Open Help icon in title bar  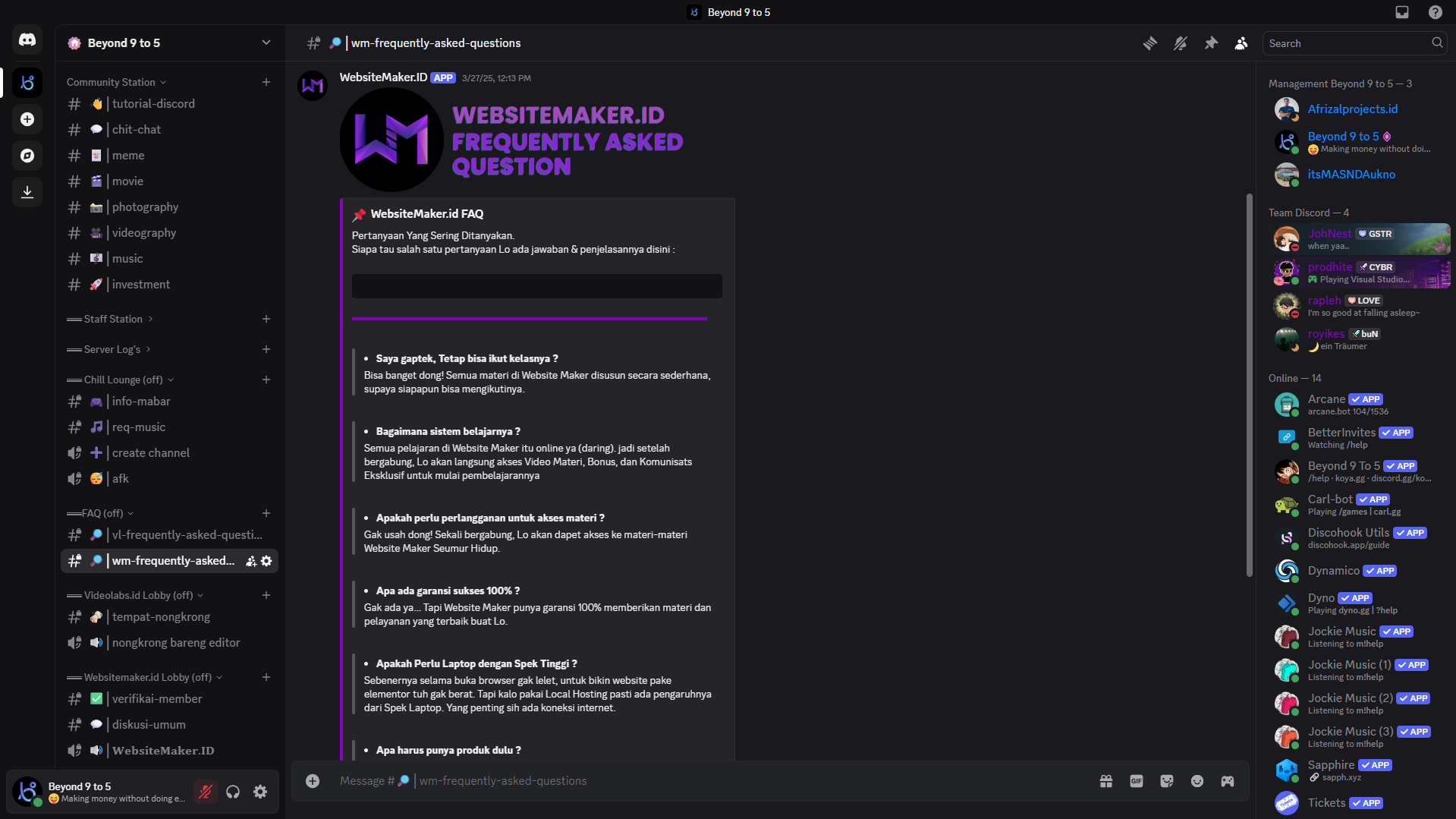tap(1436, 12)
